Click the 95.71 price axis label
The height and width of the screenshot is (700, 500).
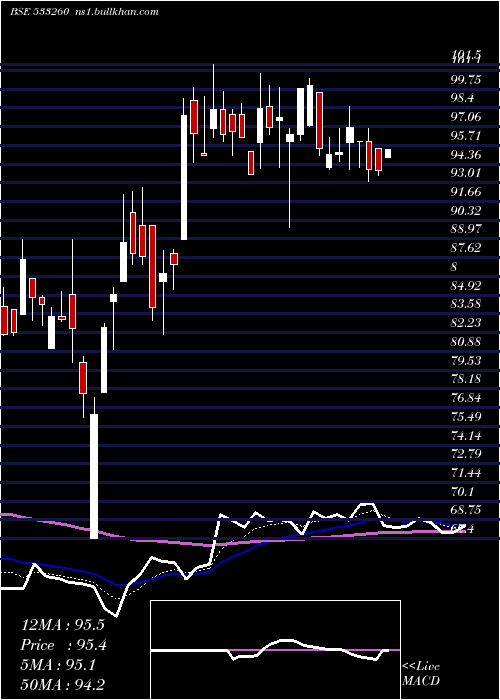466,136
